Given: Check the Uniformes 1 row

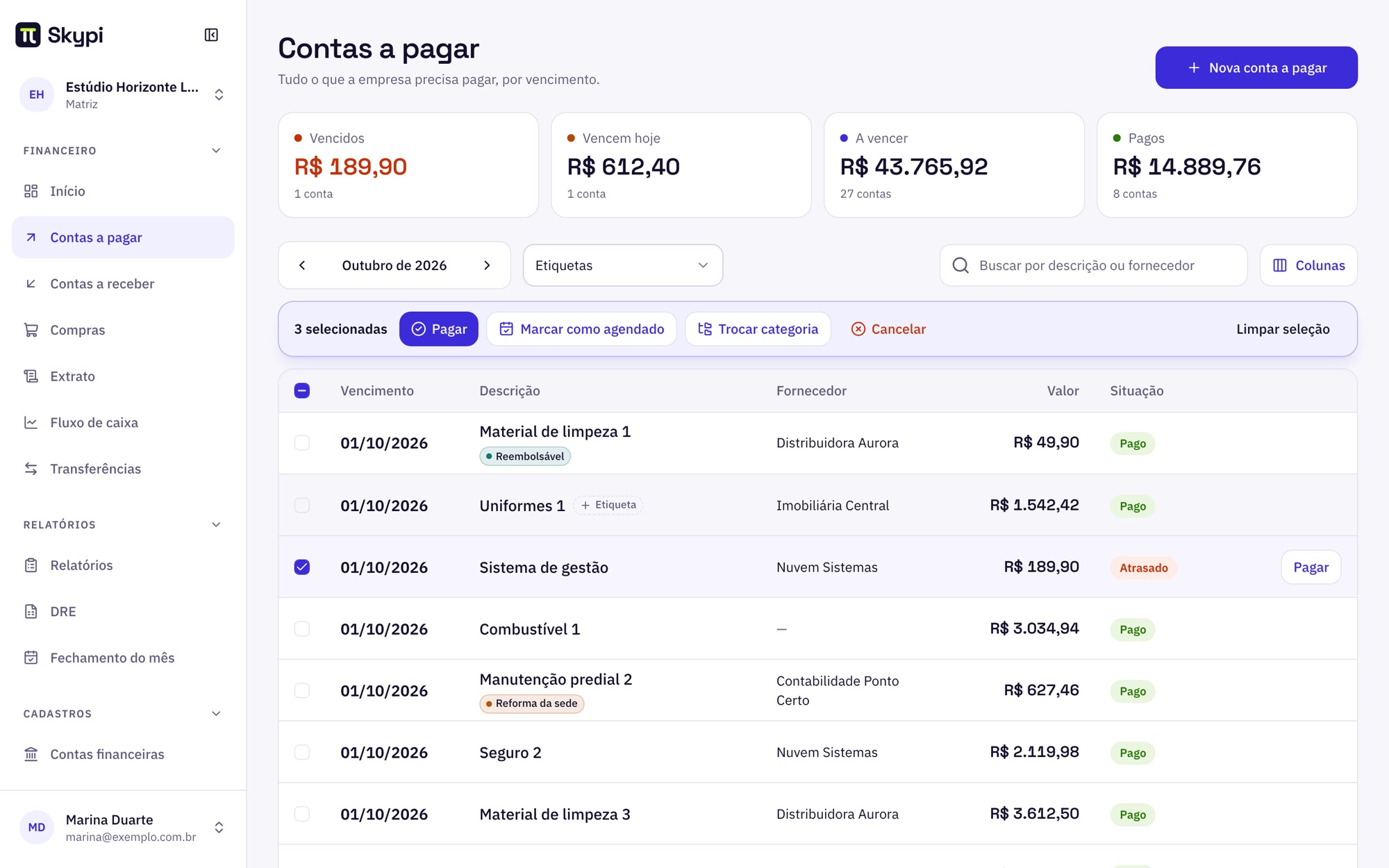Looking at the screenshot, I should click(x=302, y=505).
